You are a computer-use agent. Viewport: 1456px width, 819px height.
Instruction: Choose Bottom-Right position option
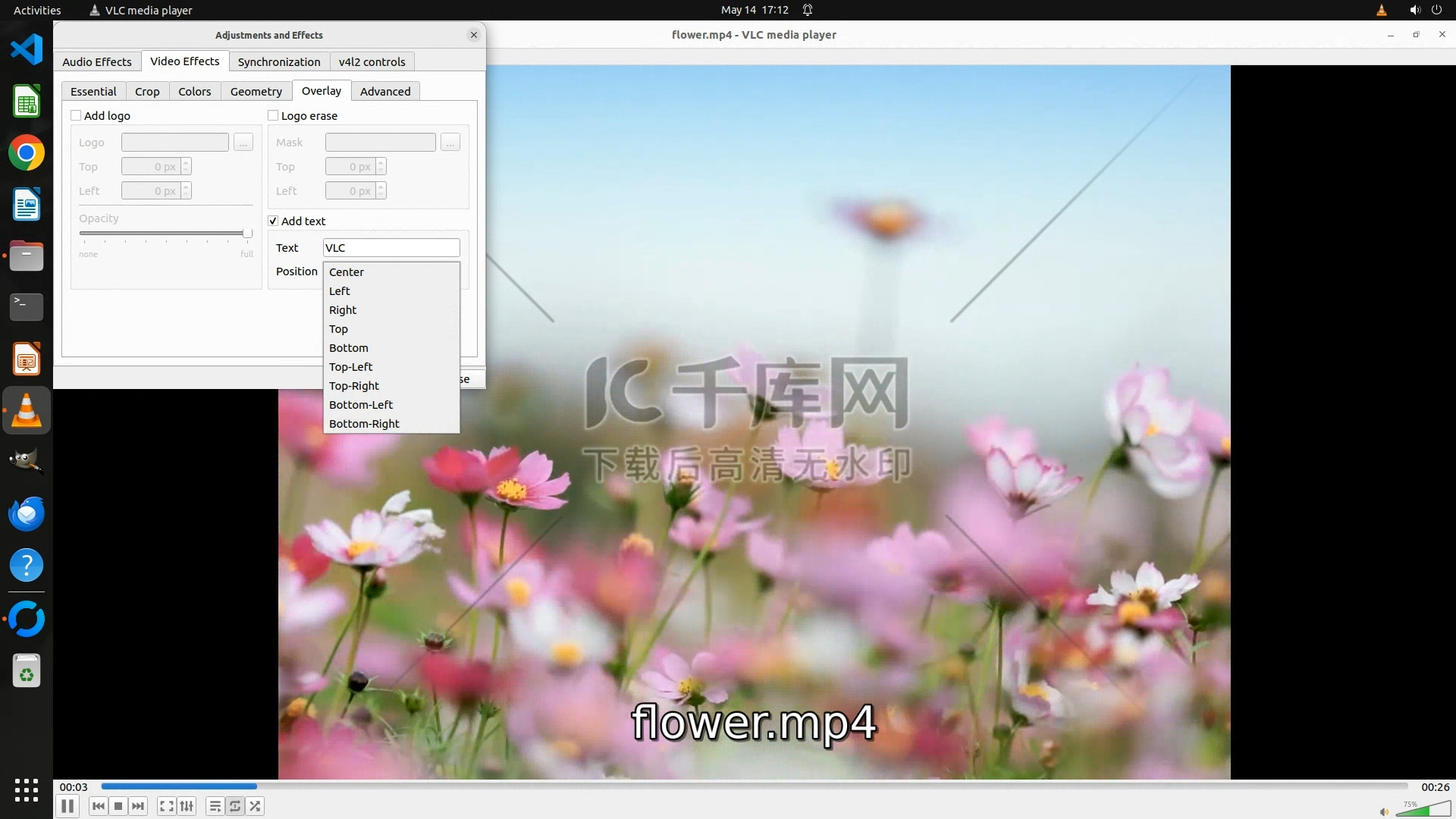(364, 424)
